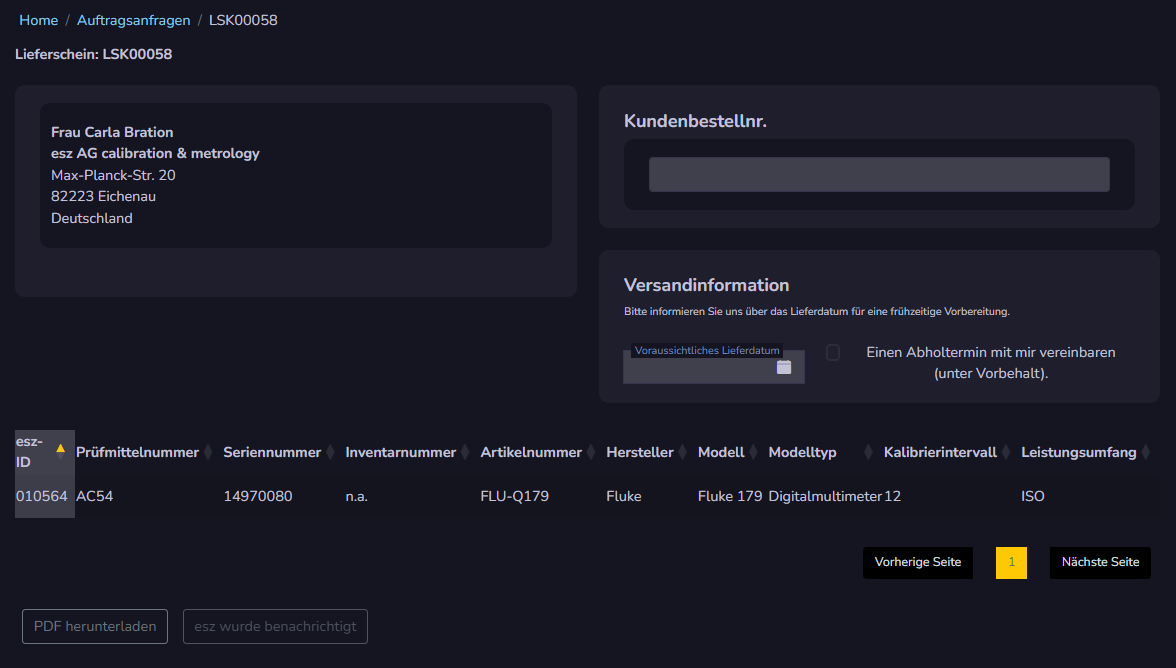Sort by esz-ID column arrow
1176x668 pixels.
(60, 448)
